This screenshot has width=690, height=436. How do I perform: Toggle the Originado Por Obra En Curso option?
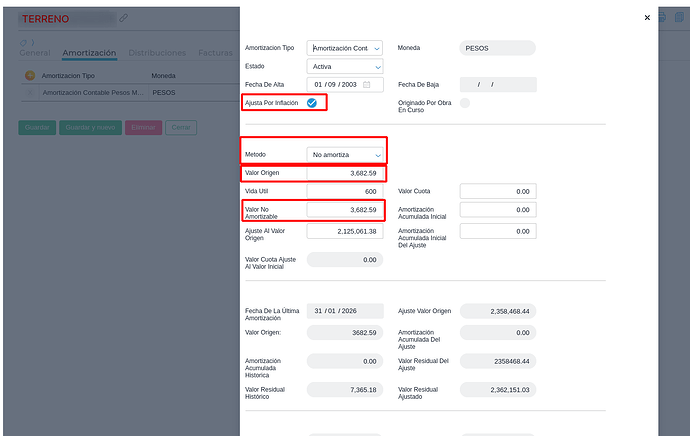[465, 103]
